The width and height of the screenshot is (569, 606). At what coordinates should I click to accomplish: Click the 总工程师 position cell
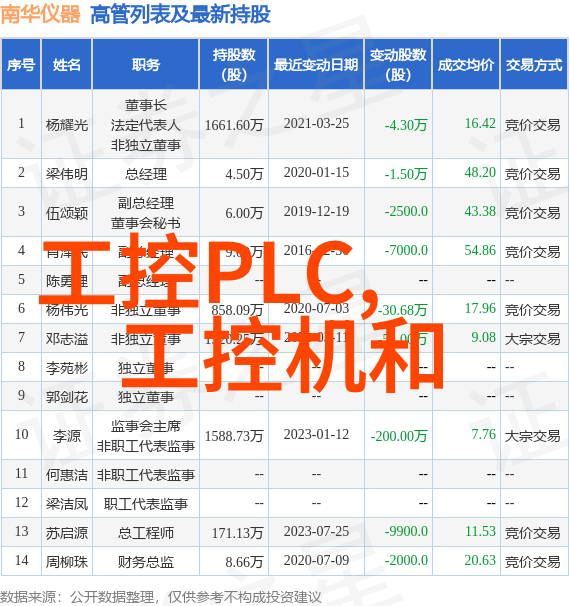(x=146, y=533)
